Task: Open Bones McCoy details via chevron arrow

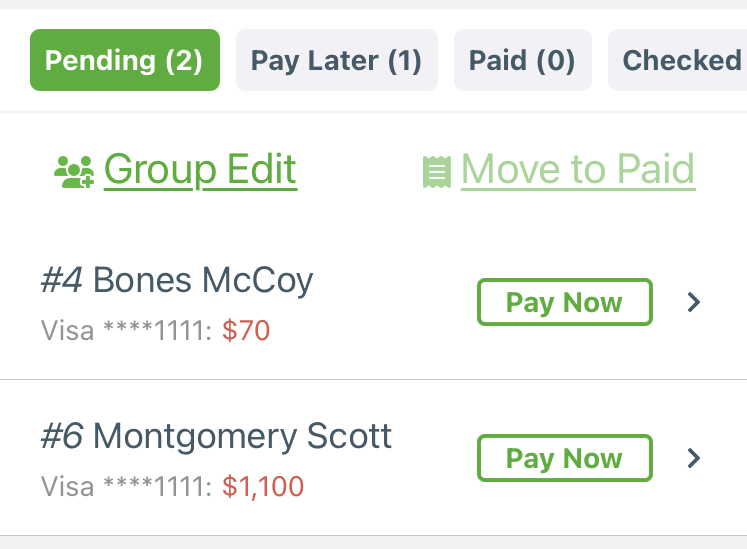Action: (694, 302)
